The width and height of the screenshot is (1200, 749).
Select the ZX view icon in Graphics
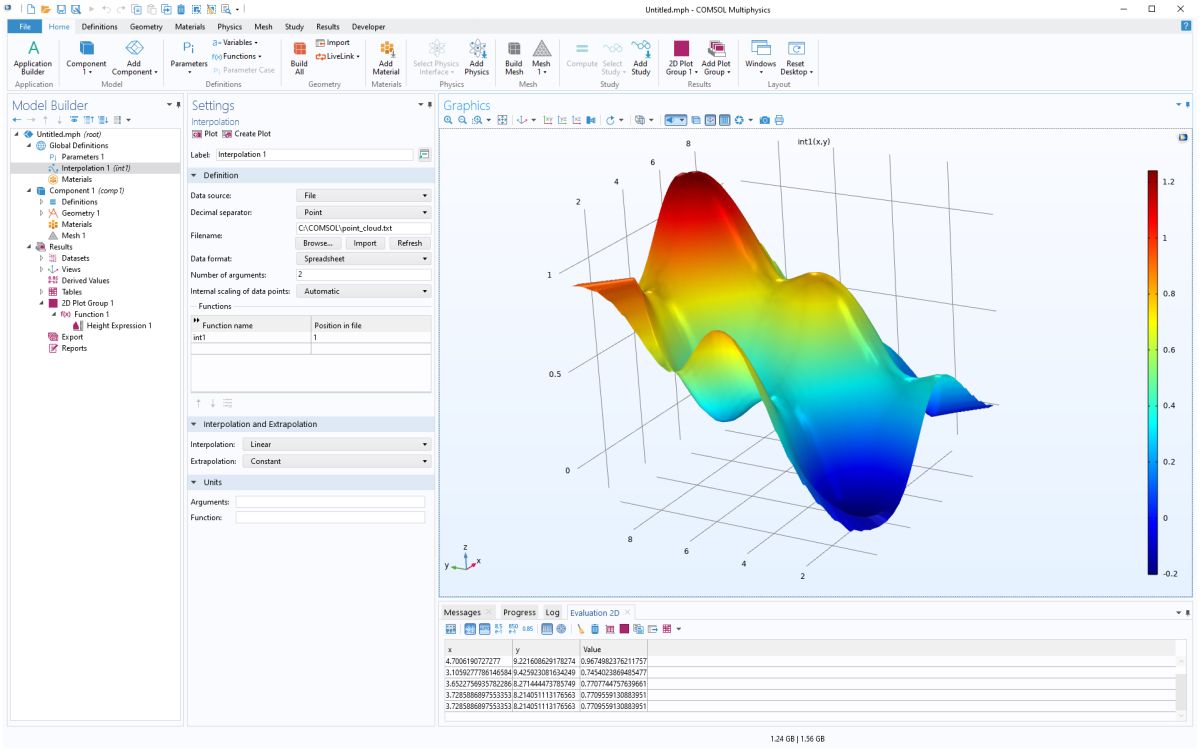click(577, 120)
